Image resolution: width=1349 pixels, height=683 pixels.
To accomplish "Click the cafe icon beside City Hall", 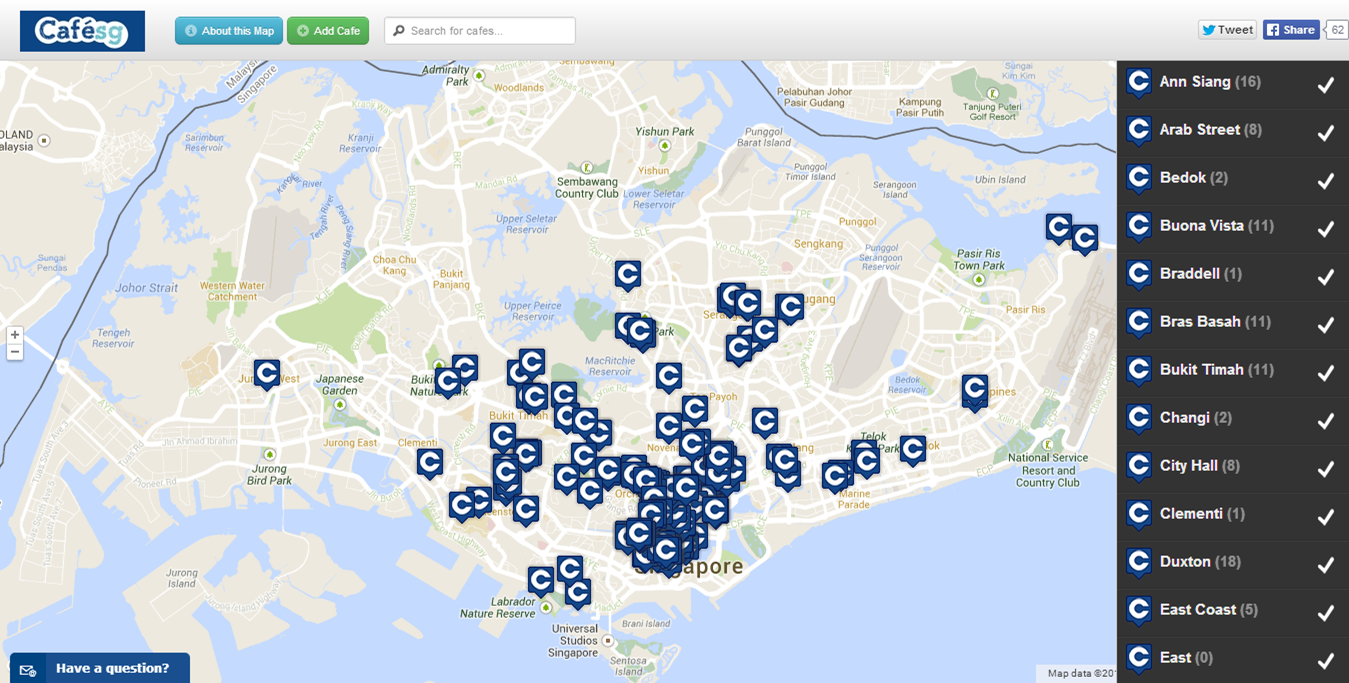I will click(1138, 467).
